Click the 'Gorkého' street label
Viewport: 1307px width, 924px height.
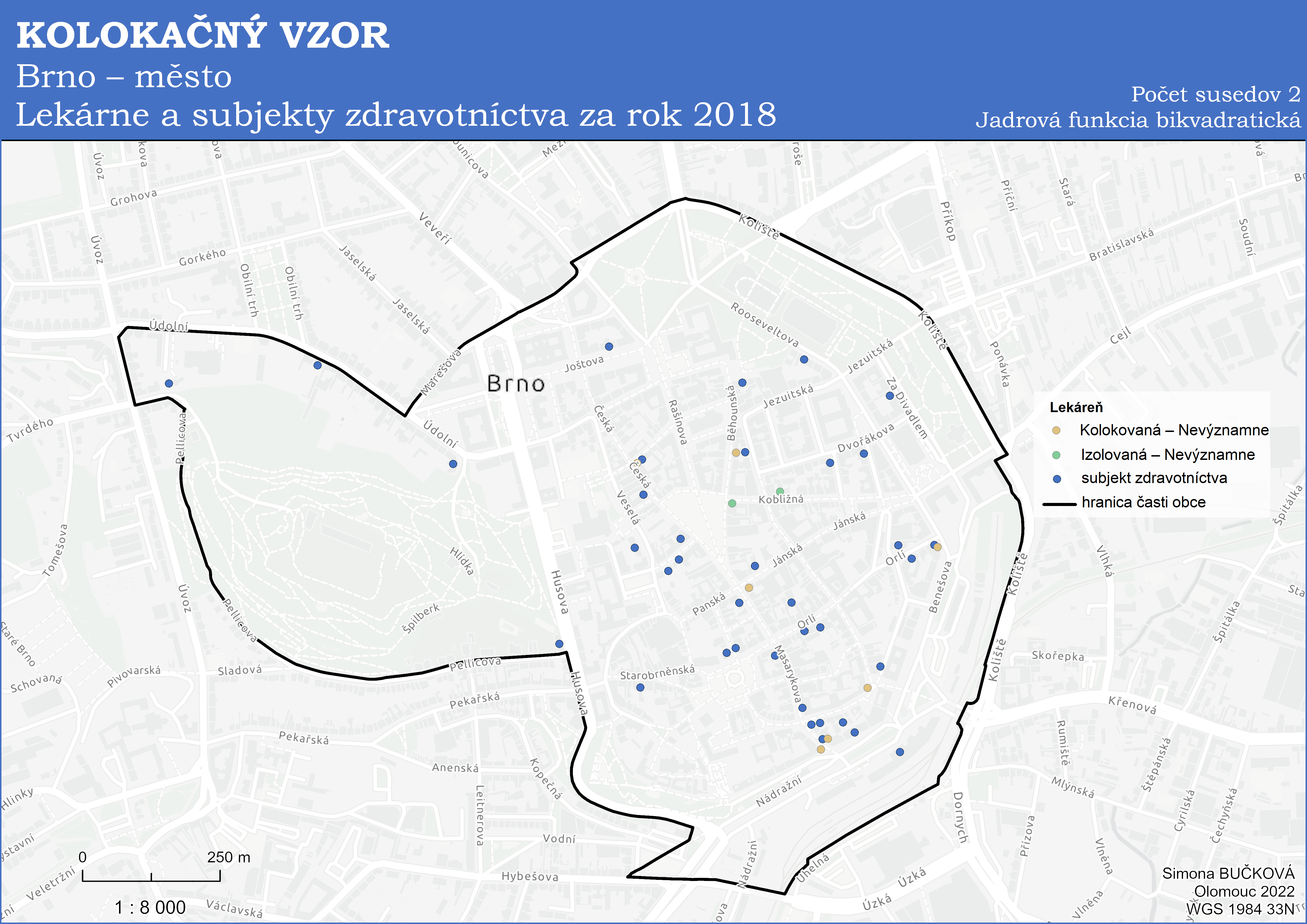(202, 257)
